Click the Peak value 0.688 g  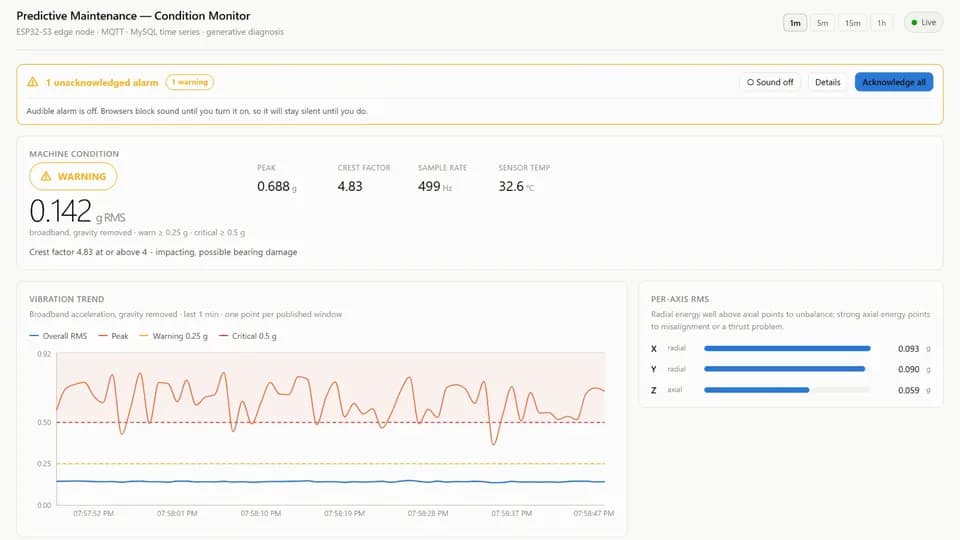pyautogui.click(x=277, y=187)
